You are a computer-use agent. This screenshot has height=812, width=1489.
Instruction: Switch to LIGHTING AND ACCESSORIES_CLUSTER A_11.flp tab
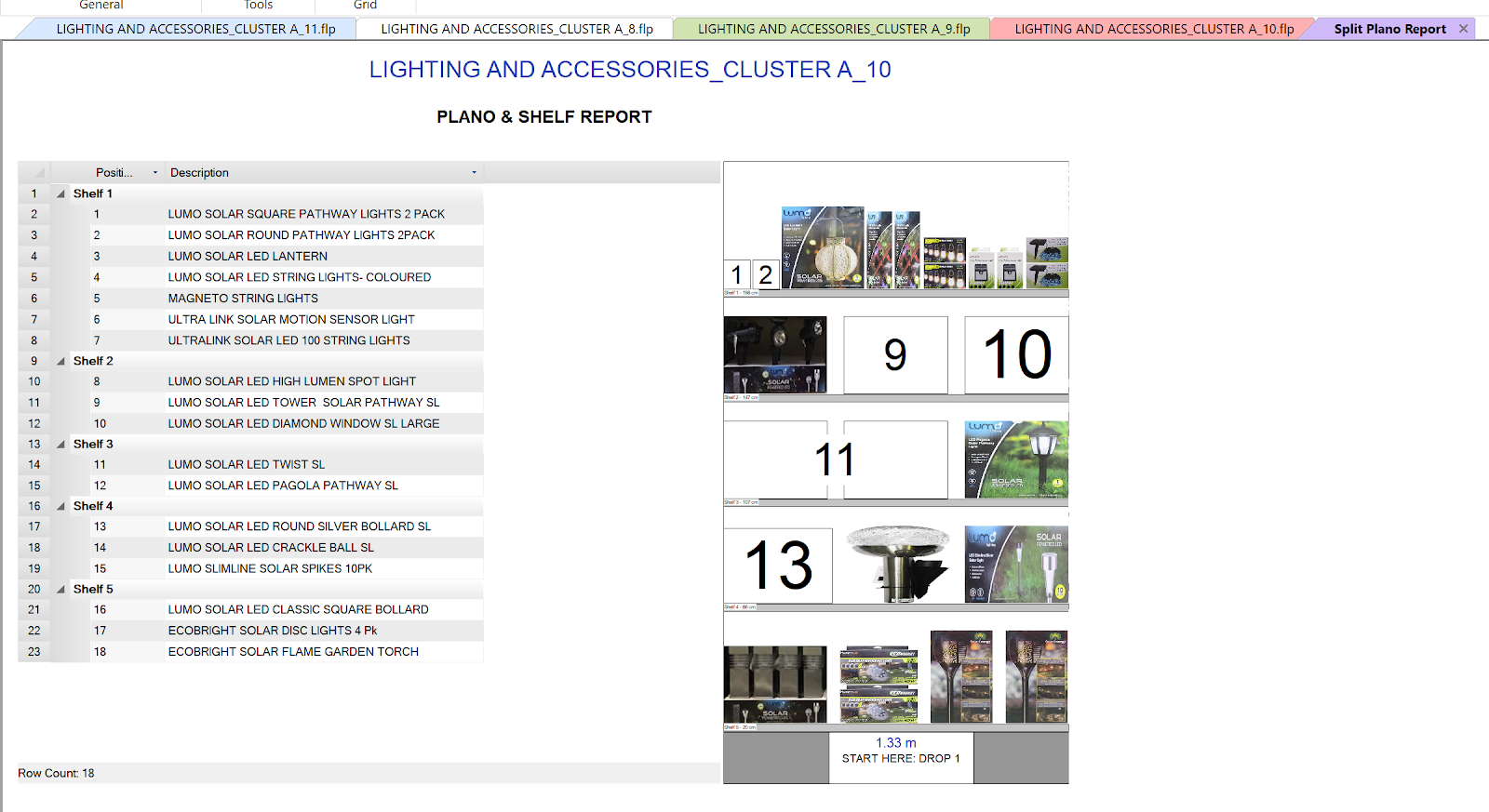click(x=195, y=29)
